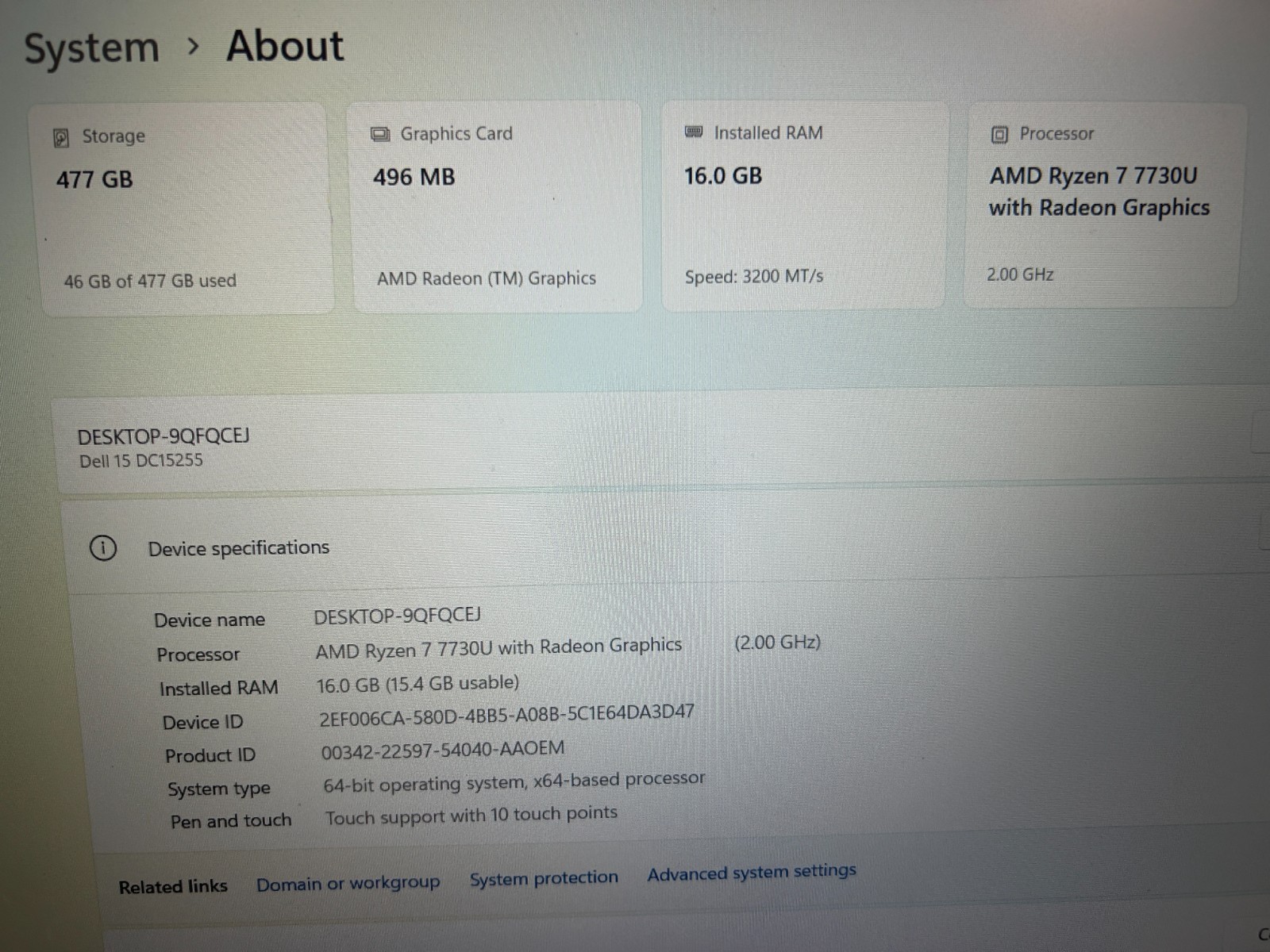
Task: Click 'AMD Radeon (TM) Graphics' text
Action: 487,278
